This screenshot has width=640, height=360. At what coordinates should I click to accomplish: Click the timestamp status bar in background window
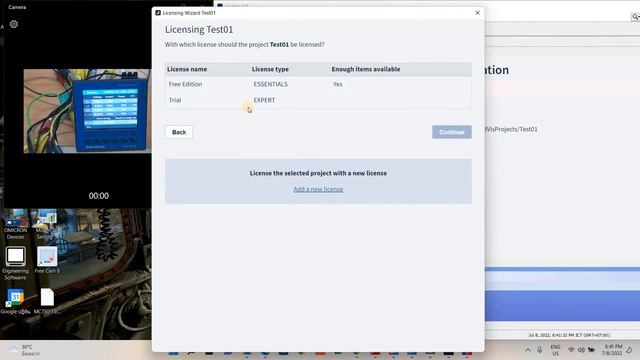click(569, 335)
